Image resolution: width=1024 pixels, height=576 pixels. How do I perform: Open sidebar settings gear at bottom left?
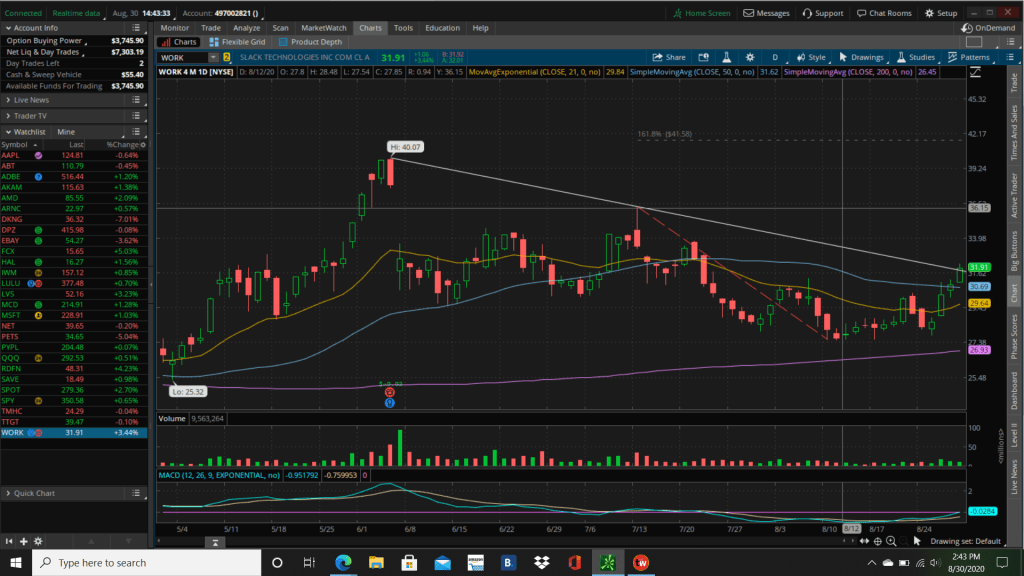38,541
